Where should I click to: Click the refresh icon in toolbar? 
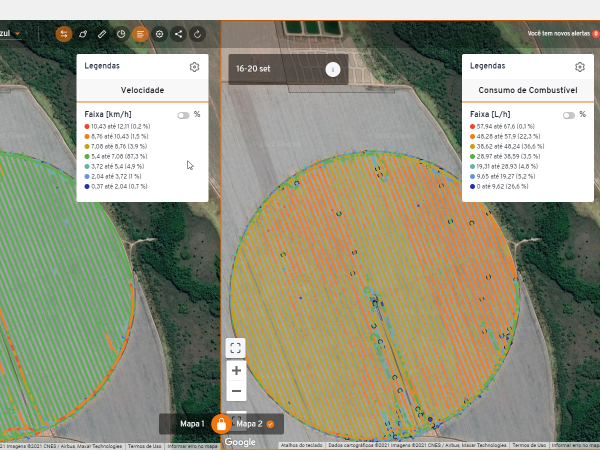coord(197,34)
